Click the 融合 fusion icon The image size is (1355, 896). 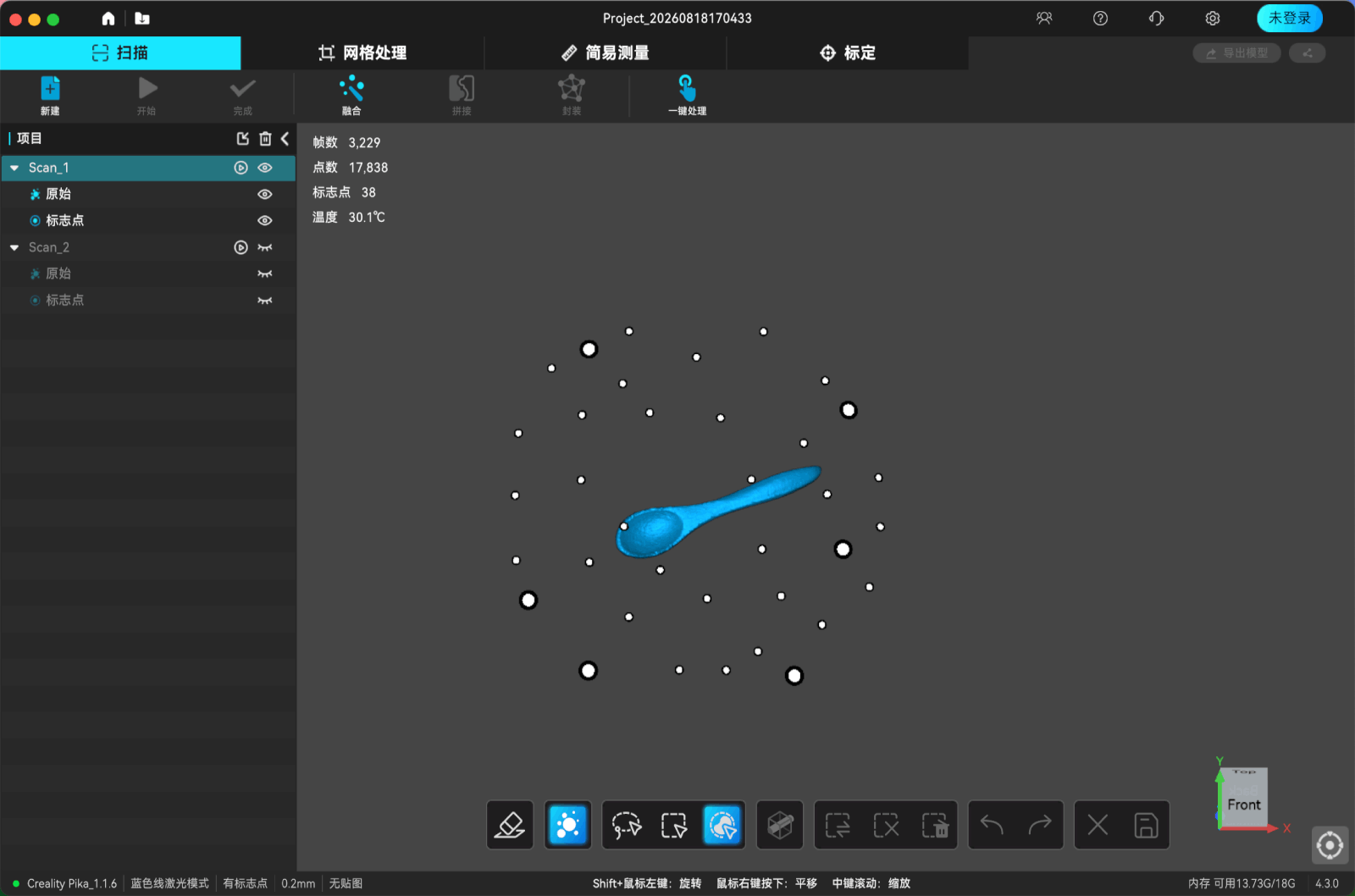pos(351,88)
